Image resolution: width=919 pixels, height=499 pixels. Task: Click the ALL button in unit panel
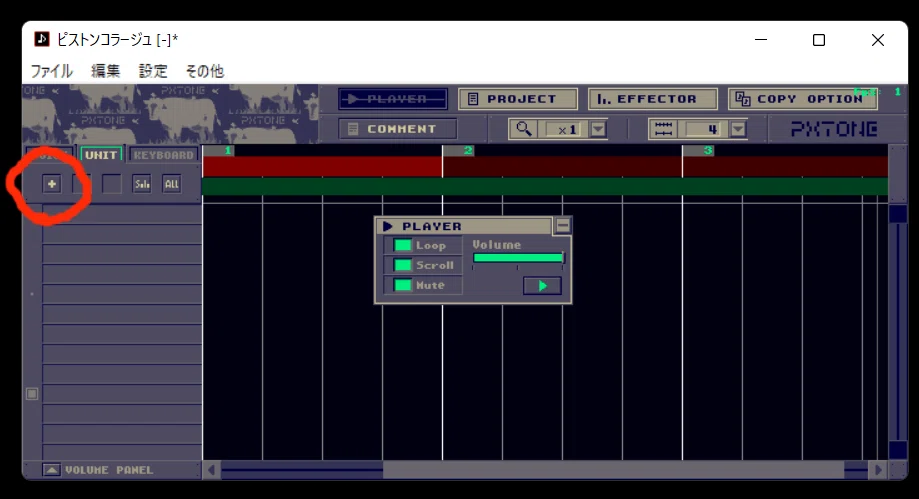click(172, 184)
